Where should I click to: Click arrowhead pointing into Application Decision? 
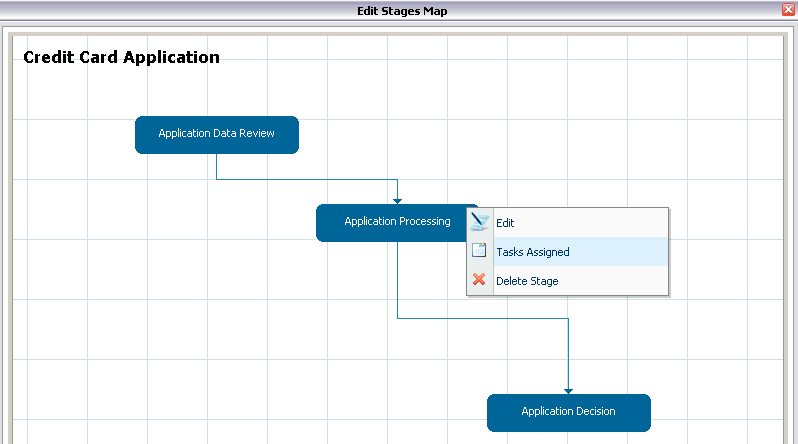click(568, 389)
